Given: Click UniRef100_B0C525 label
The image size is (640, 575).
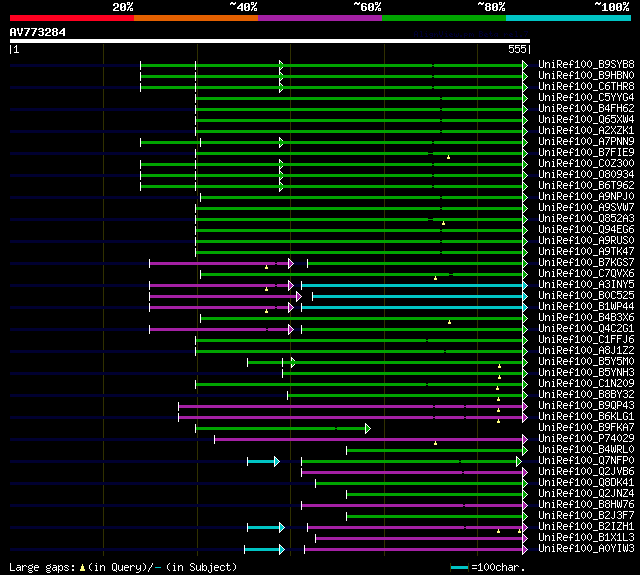Looking at the screenshot, I should click(586, 296).
